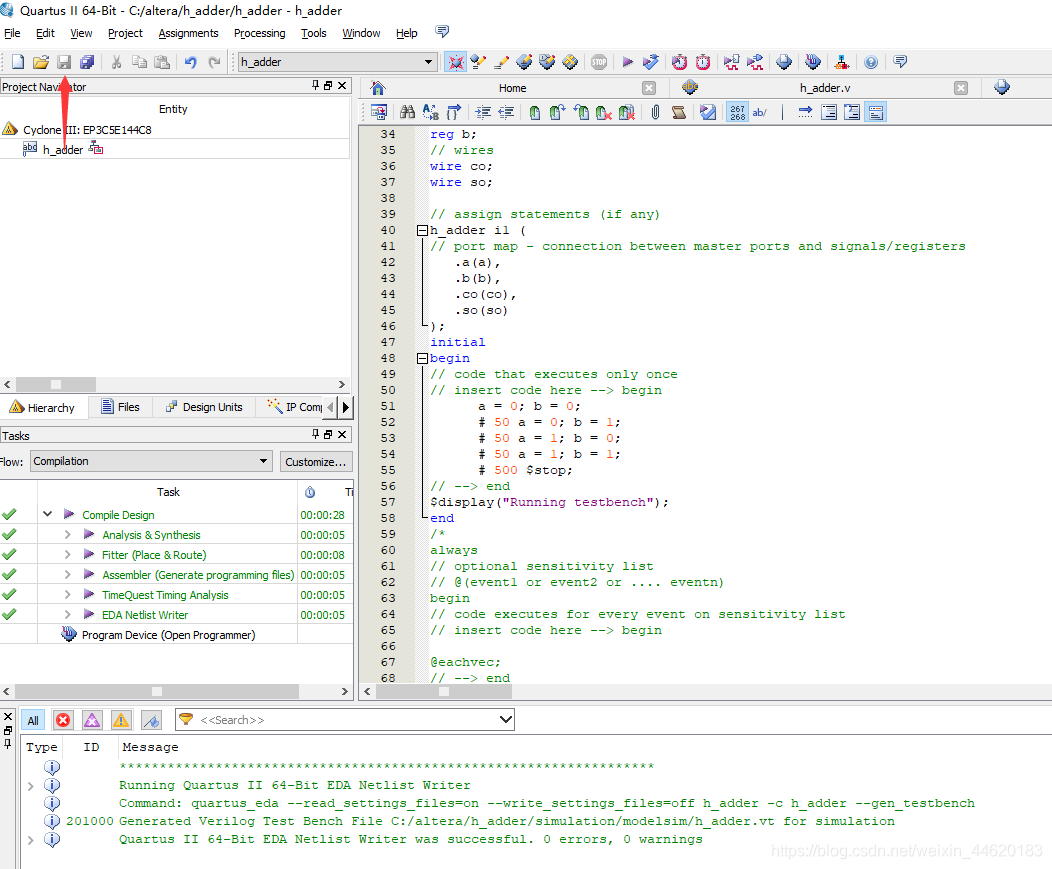Click the Help globe icon

pyautogui.click(x=871, y=62)
